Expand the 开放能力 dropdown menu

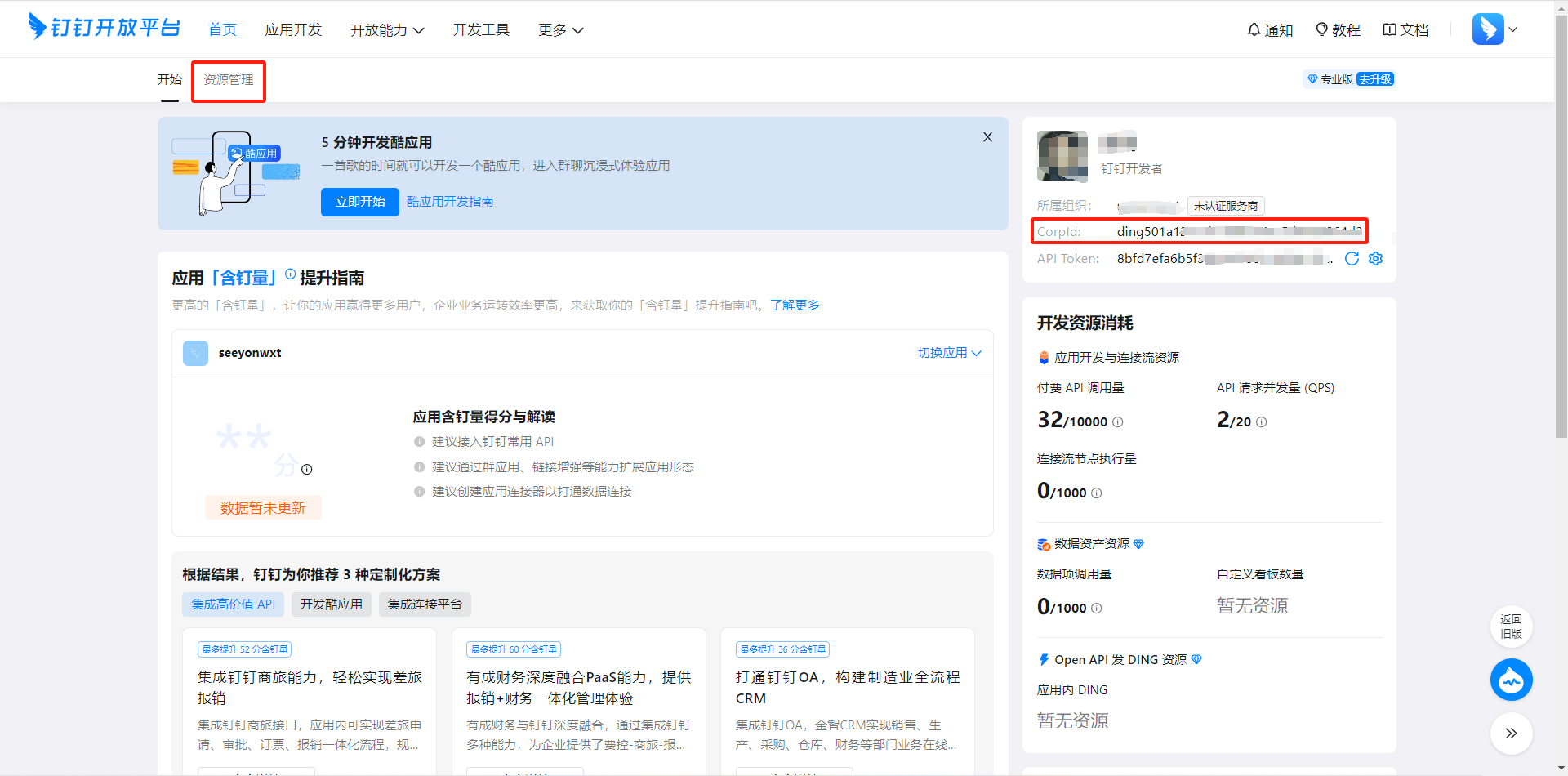387,30
